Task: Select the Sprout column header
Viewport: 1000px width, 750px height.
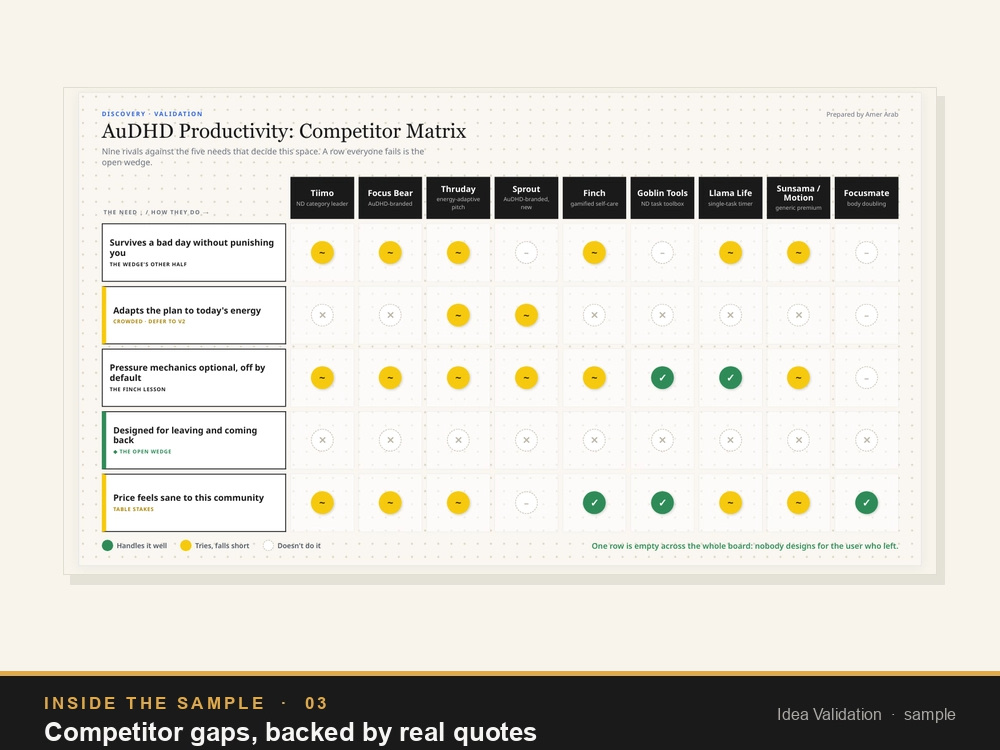Action: tap(526, 198)
